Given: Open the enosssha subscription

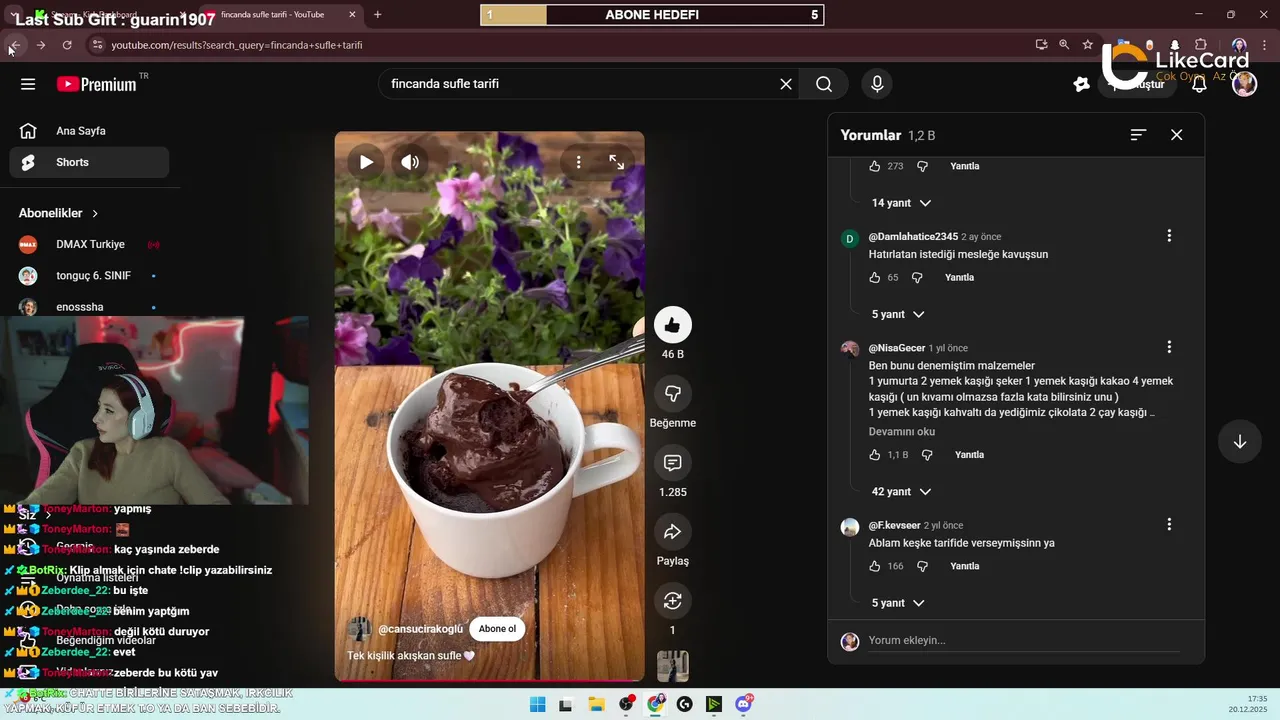Looking at the screenshot, I should 89,307.
